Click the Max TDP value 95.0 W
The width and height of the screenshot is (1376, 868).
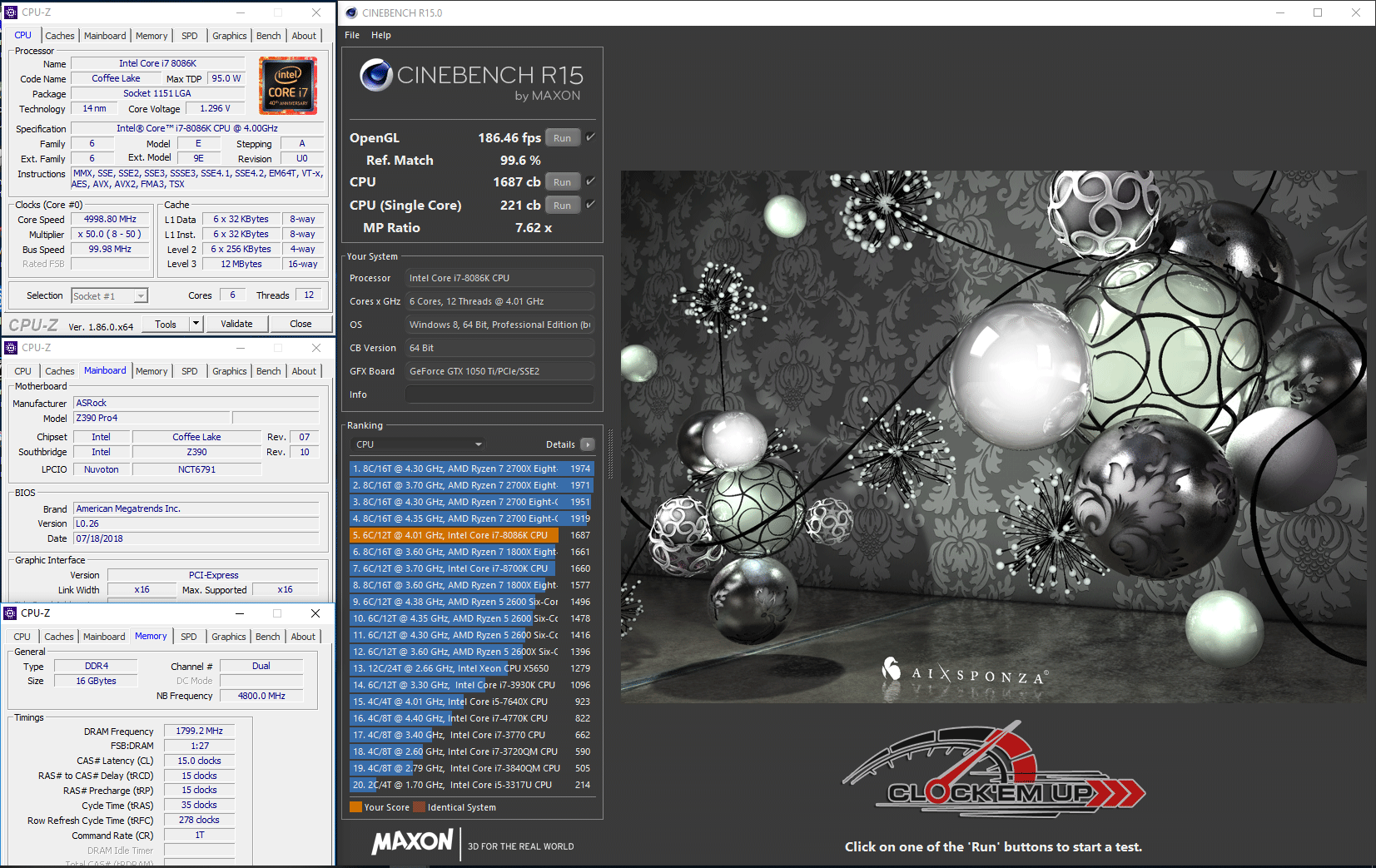(226, 78)
